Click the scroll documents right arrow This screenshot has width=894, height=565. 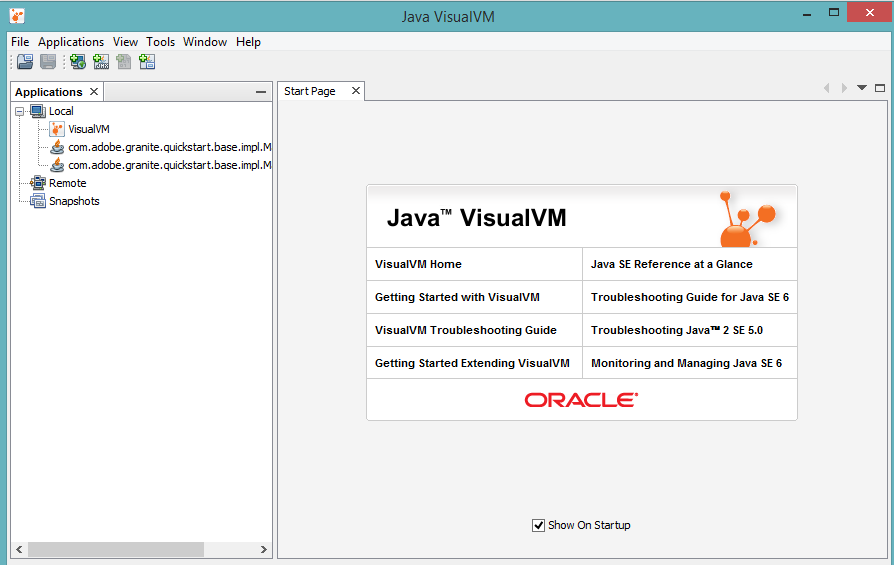tap(844, 88)
